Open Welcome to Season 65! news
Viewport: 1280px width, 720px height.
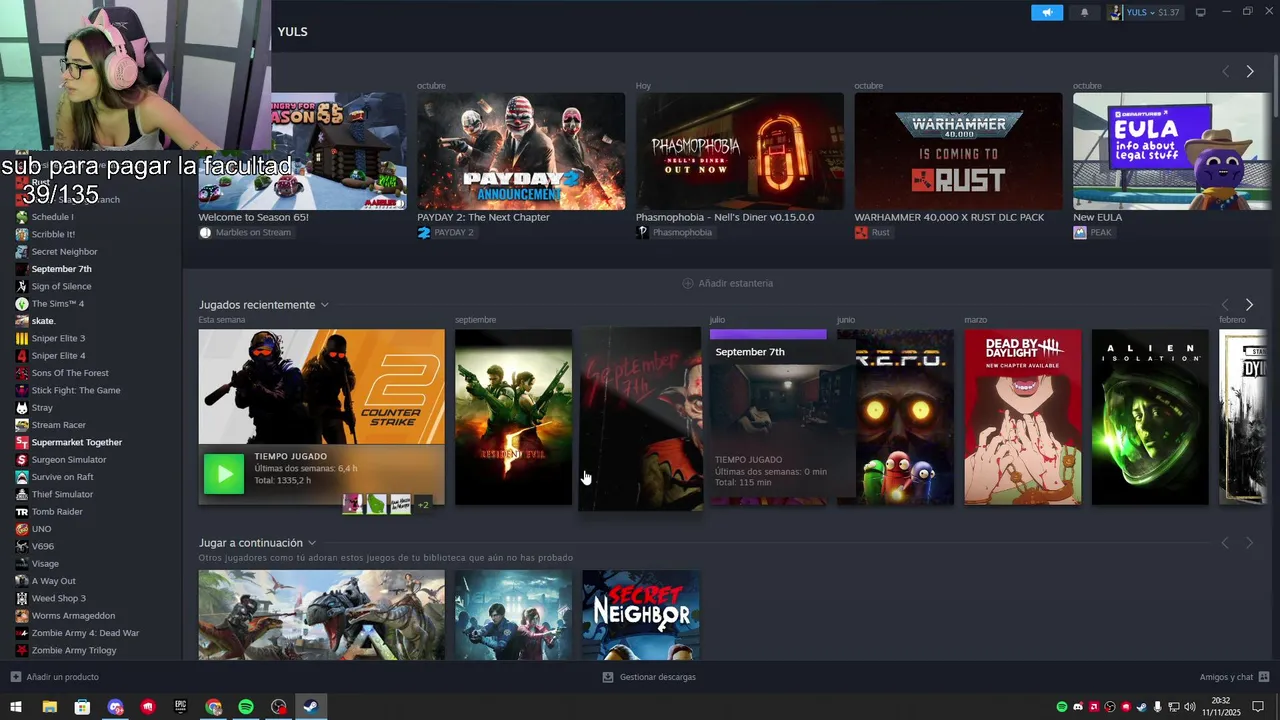click(302, 151)
